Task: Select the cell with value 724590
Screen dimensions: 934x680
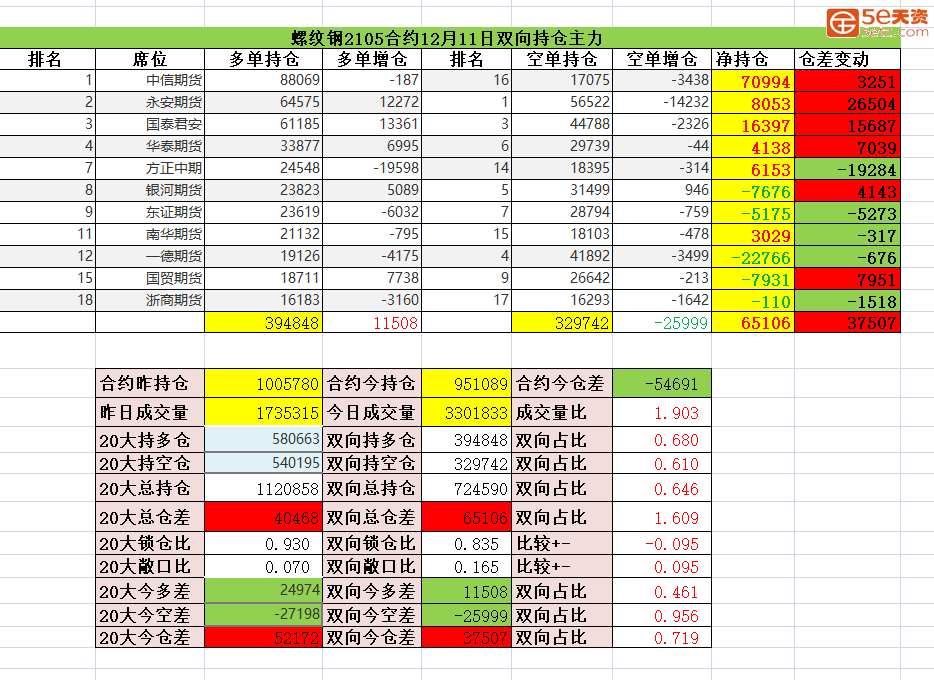Action: pyautogui.click(x=466, y=488)
